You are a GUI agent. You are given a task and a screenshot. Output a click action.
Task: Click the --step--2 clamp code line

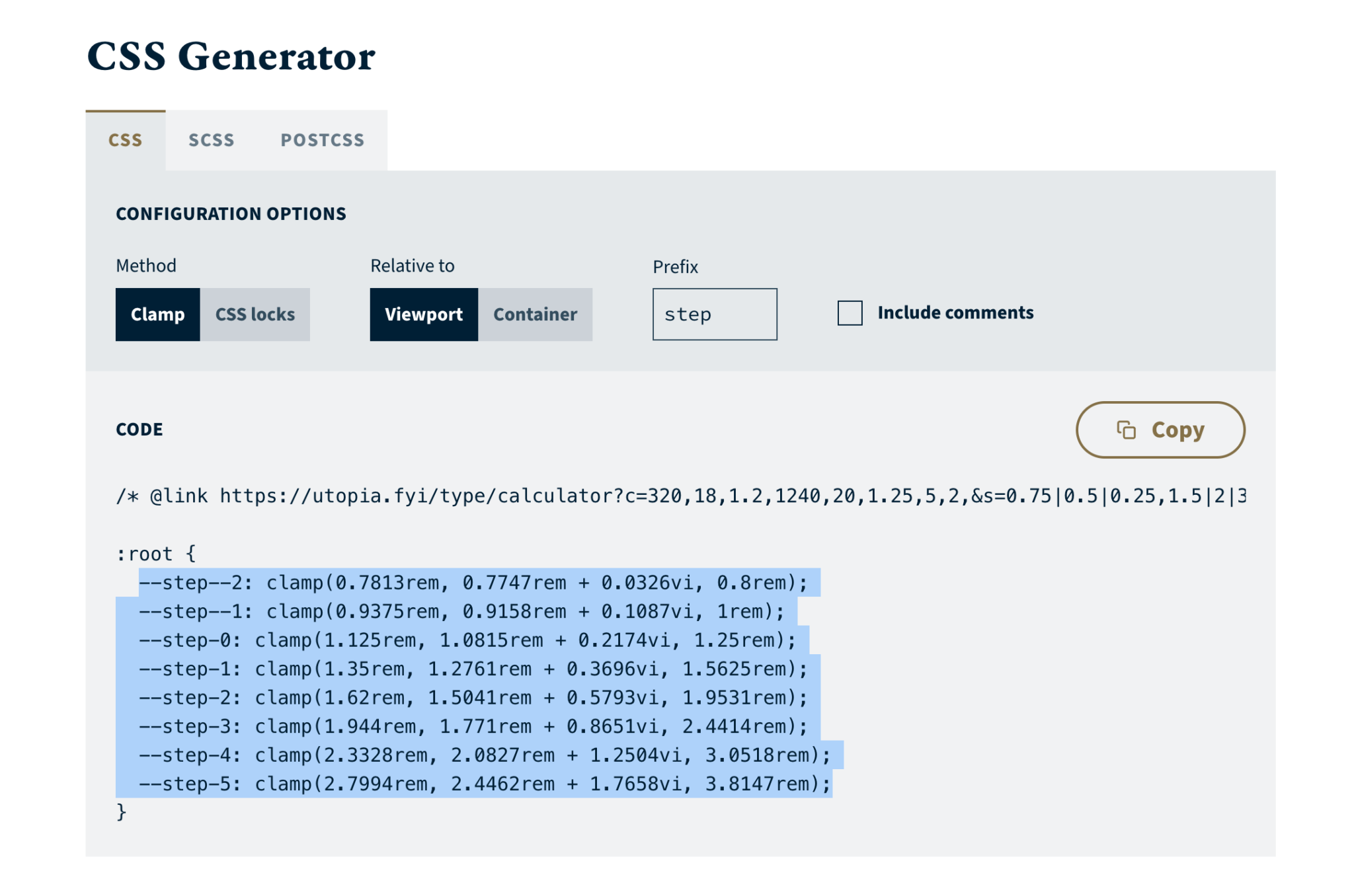tap(473, 583)
